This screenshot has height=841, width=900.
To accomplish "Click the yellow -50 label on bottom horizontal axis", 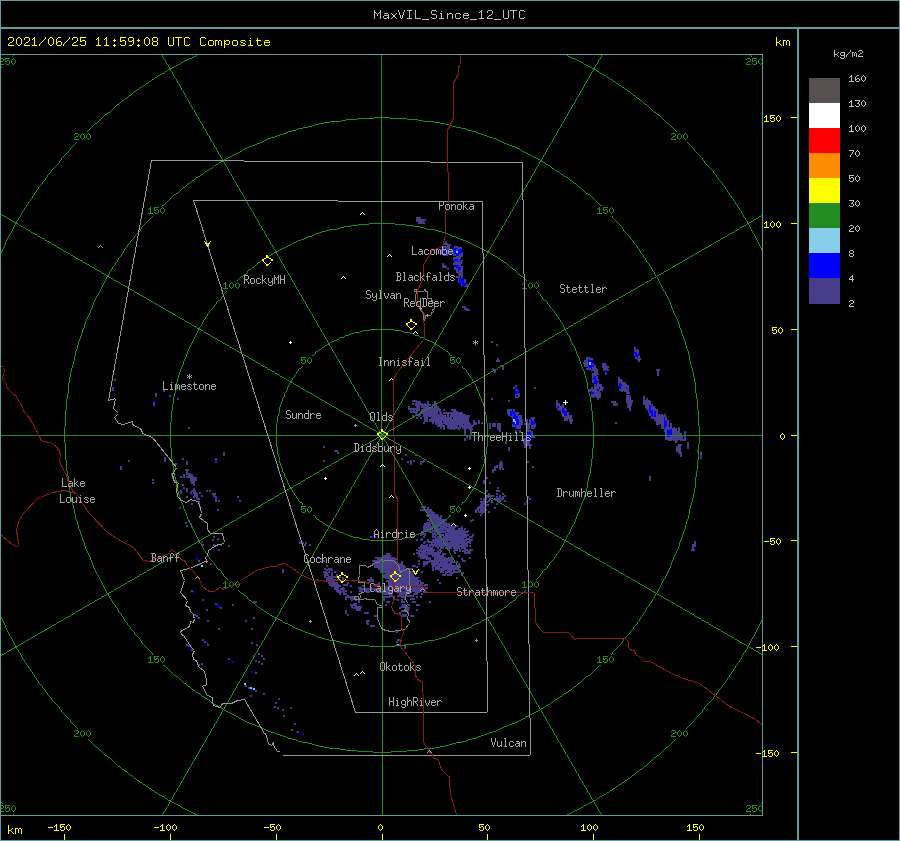I will coord(273,827).
